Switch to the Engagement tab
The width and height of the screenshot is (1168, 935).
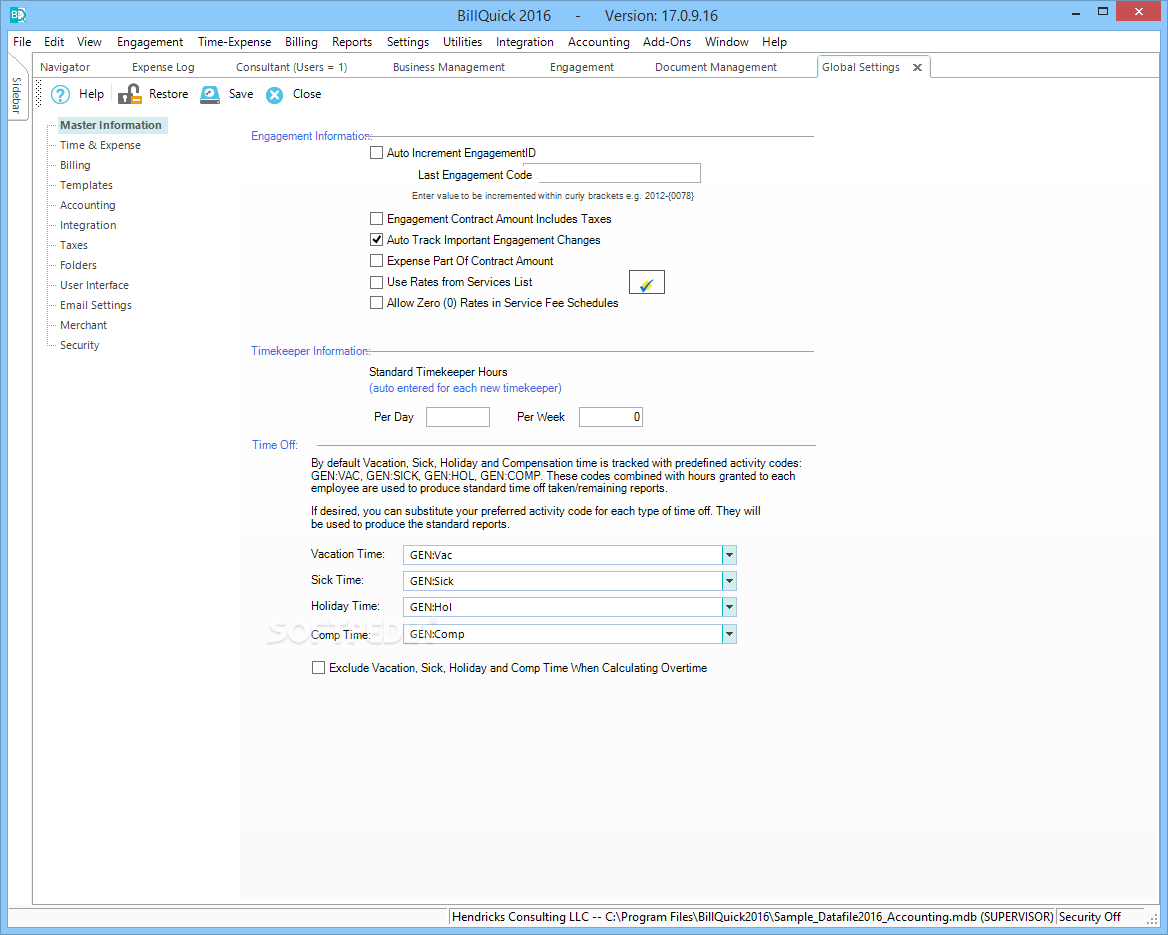point(582,67)
